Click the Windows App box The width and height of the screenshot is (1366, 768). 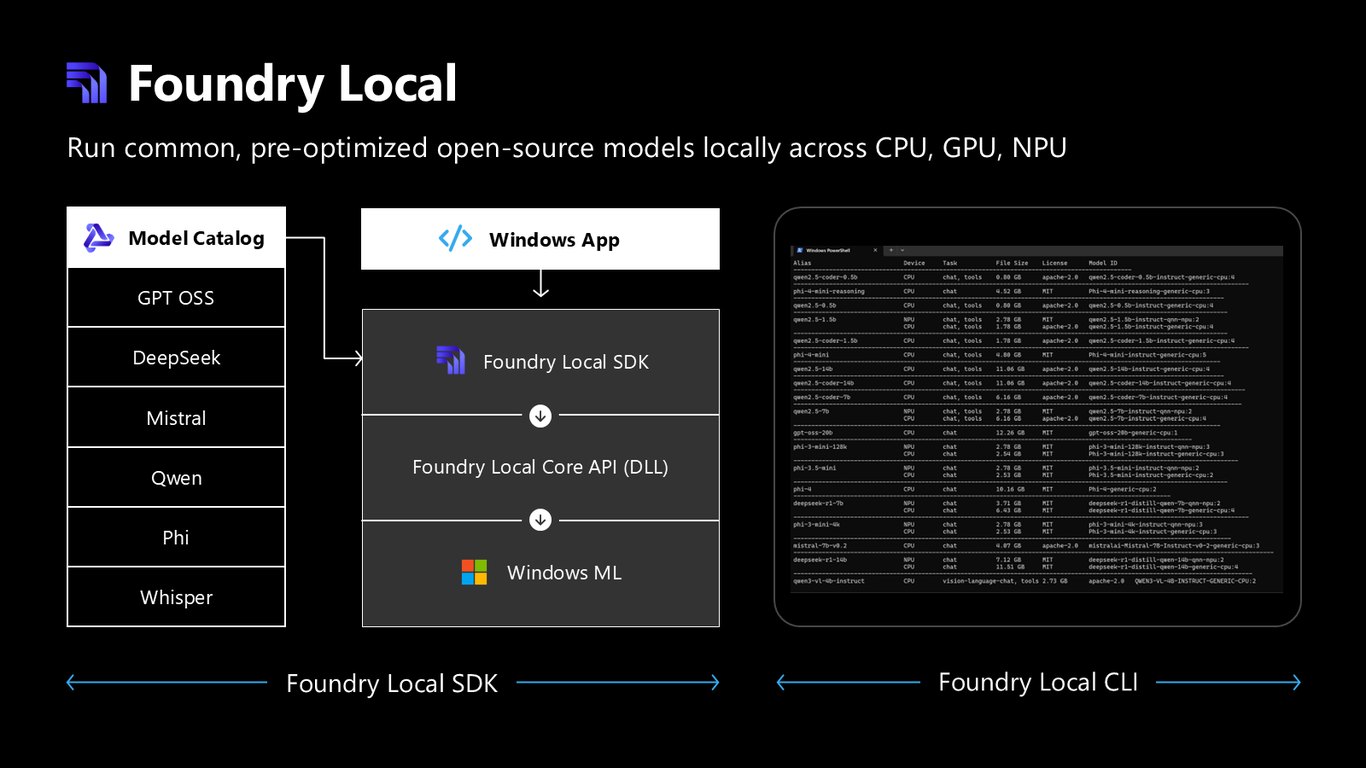point(540,239)
